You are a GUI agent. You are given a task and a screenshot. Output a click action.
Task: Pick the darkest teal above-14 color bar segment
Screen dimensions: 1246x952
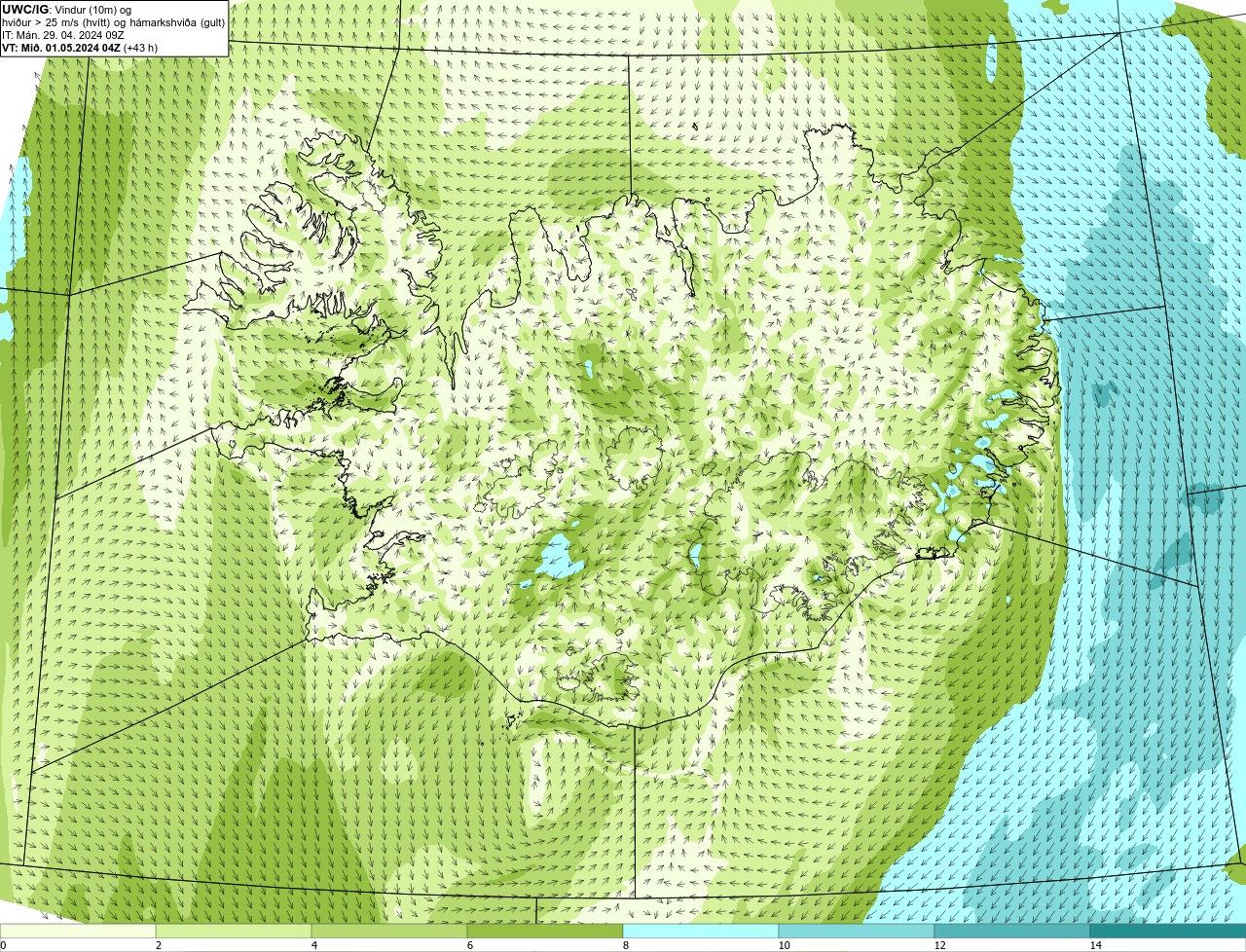1168,931
